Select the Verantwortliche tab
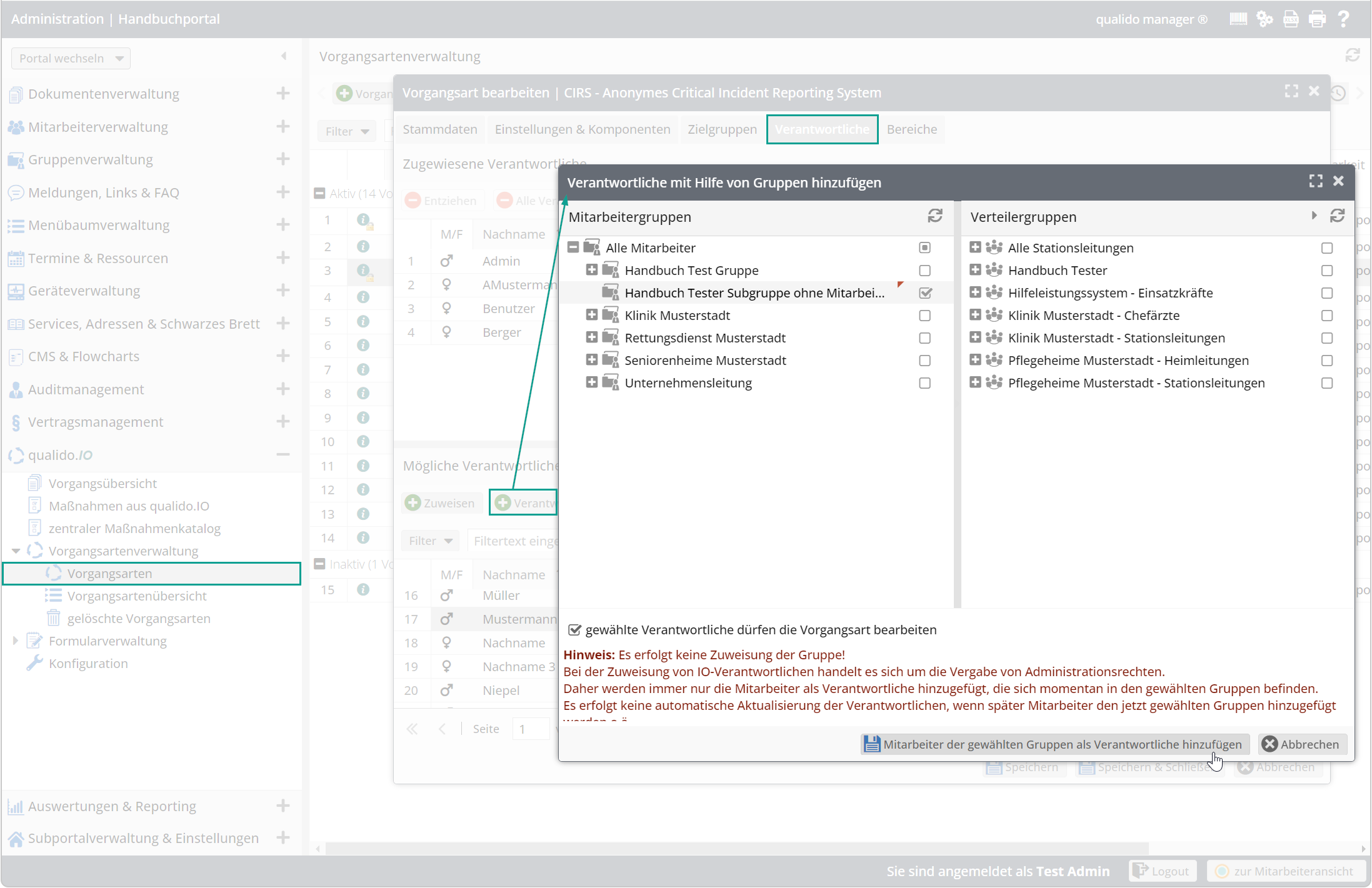The image size is (1372, 888). pos(822,129)
